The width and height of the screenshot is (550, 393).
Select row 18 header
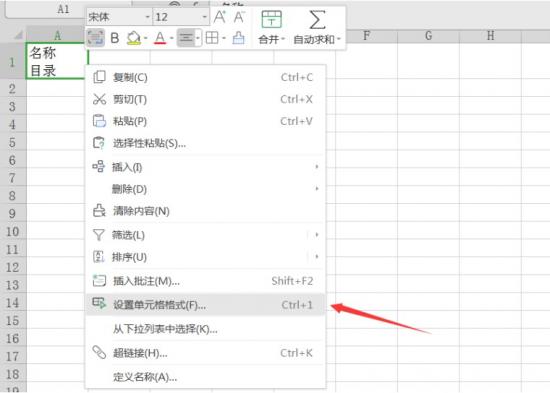click(x=13, y=374)
